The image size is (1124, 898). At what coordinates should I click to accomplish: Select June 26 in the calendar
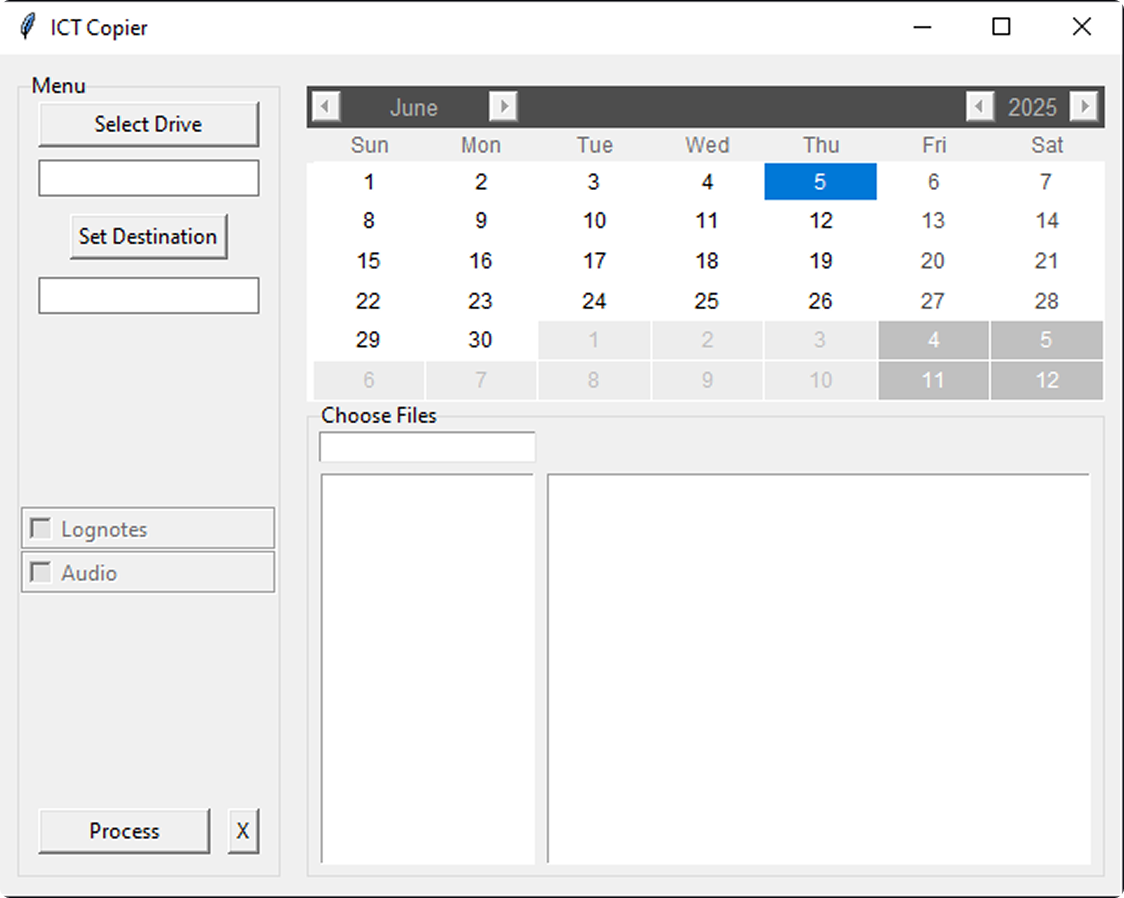tap(820, 301)
